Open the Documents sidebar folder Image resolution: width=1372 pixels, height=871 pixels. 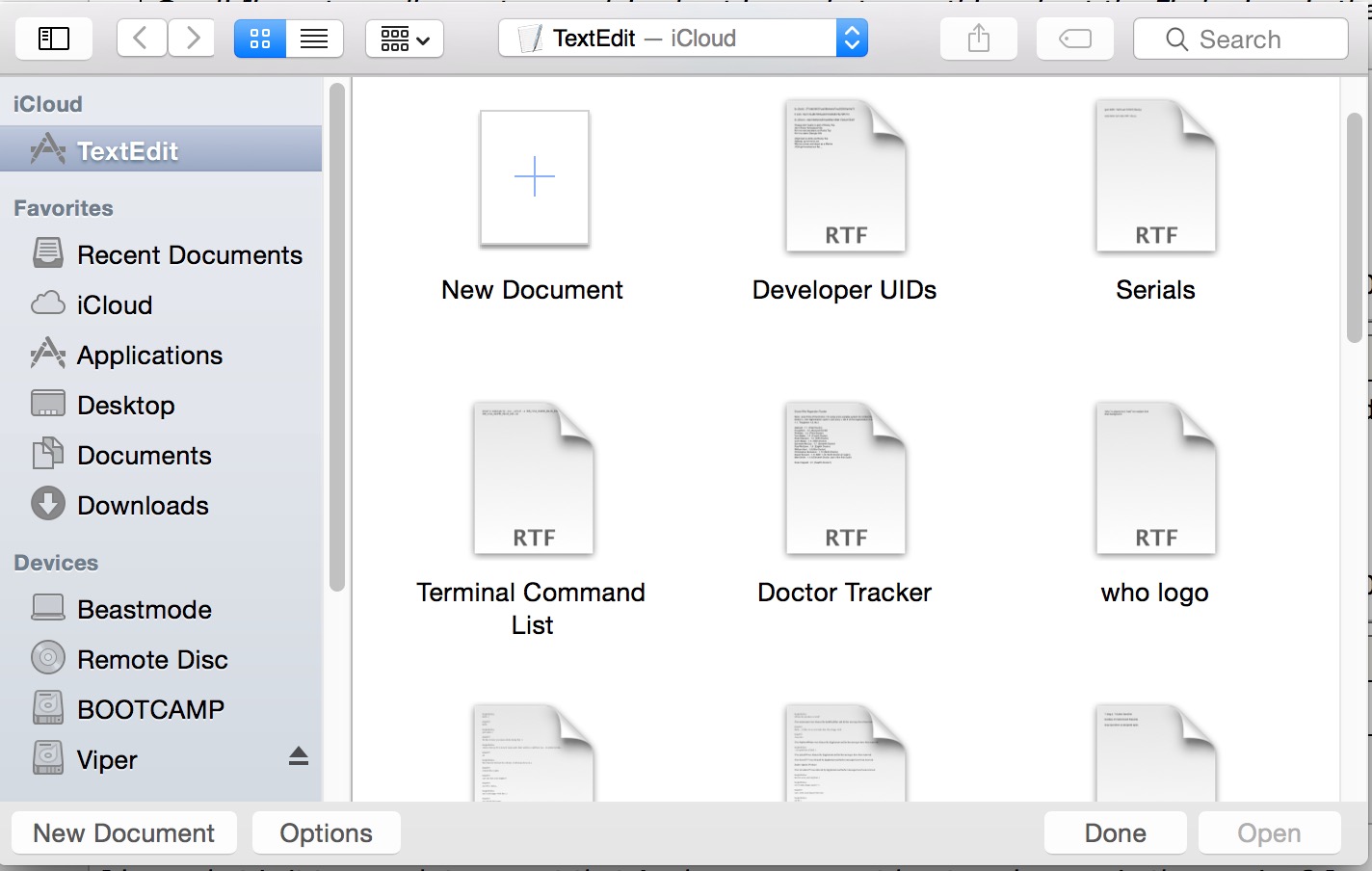pos(161,455)
